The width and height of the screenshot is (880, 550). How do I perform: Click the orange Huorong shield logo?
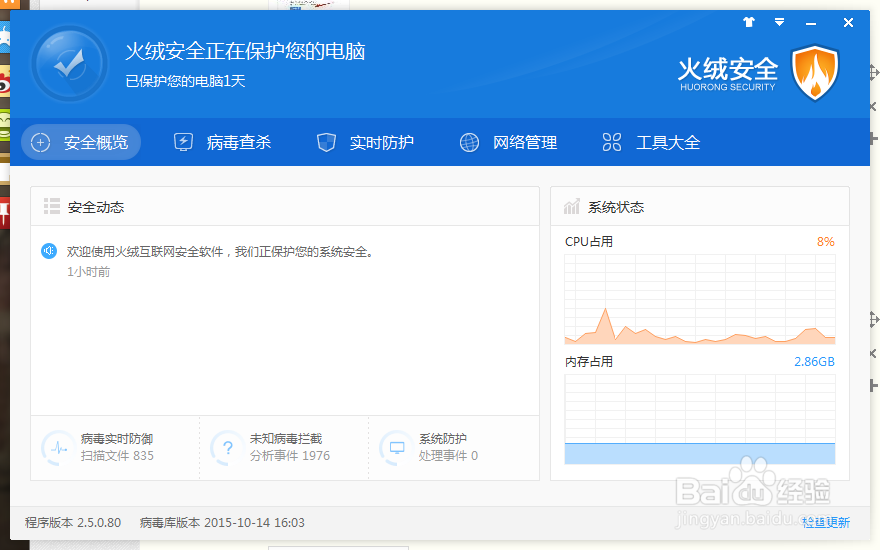pyautogui.click(x=814, y=73)
